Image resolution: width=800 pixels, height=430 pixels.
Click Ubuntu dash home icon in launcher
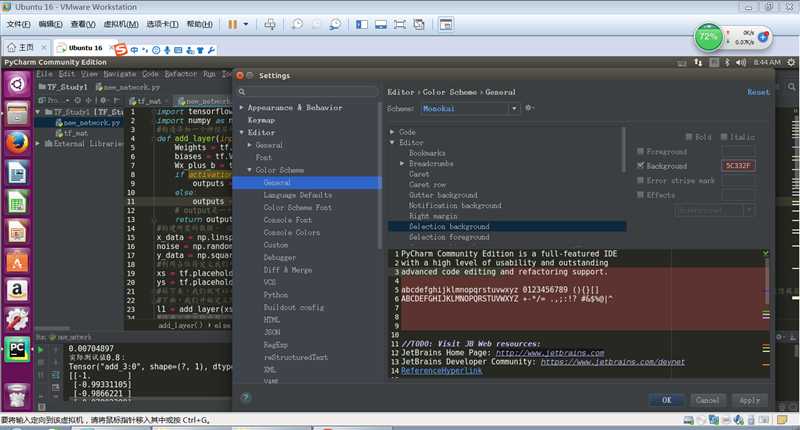pos(17,84)
